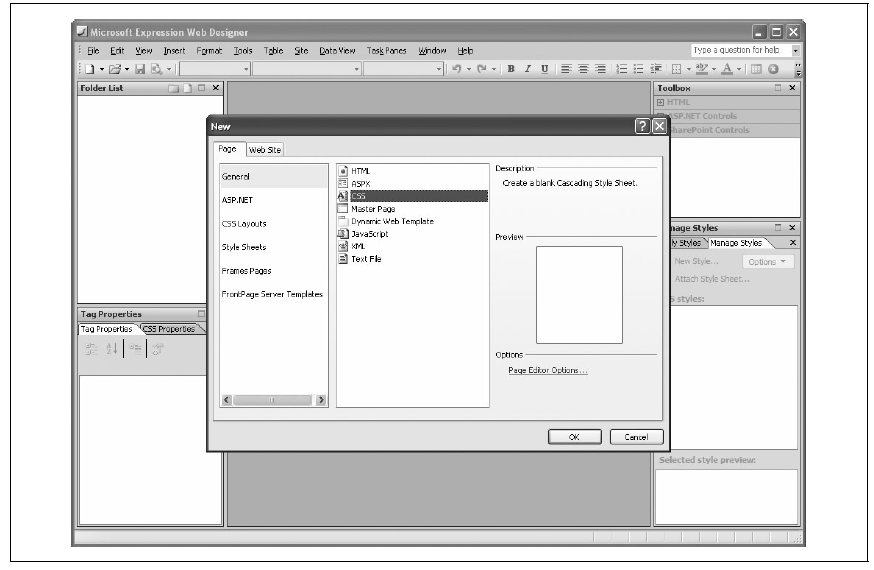Open the Format menu
This screenshot has width=874, height=570.
pyautogui.click(x=209, y=51)
